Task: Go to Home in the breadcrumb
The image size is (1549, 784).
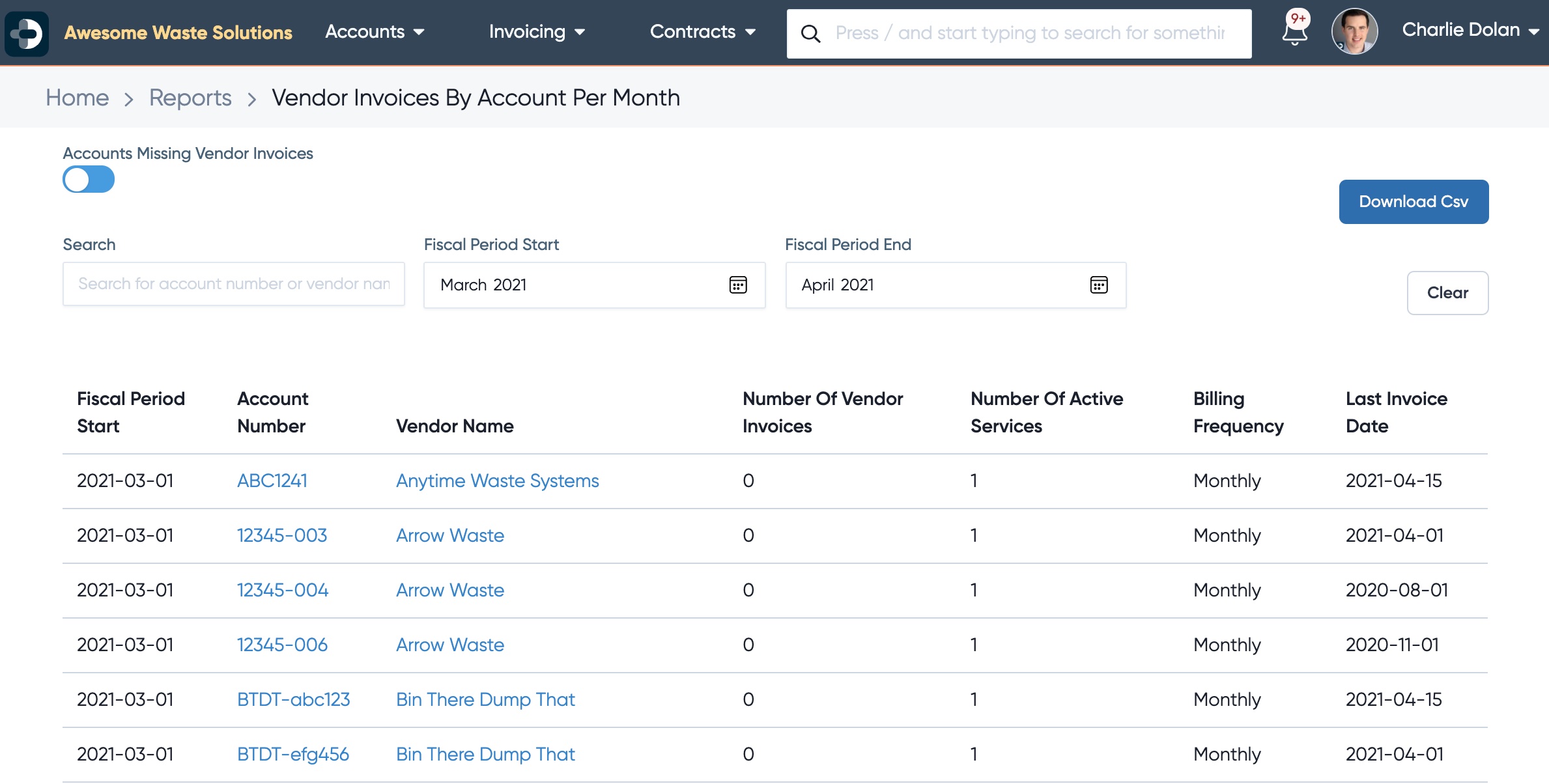Action: pos(77,98)
